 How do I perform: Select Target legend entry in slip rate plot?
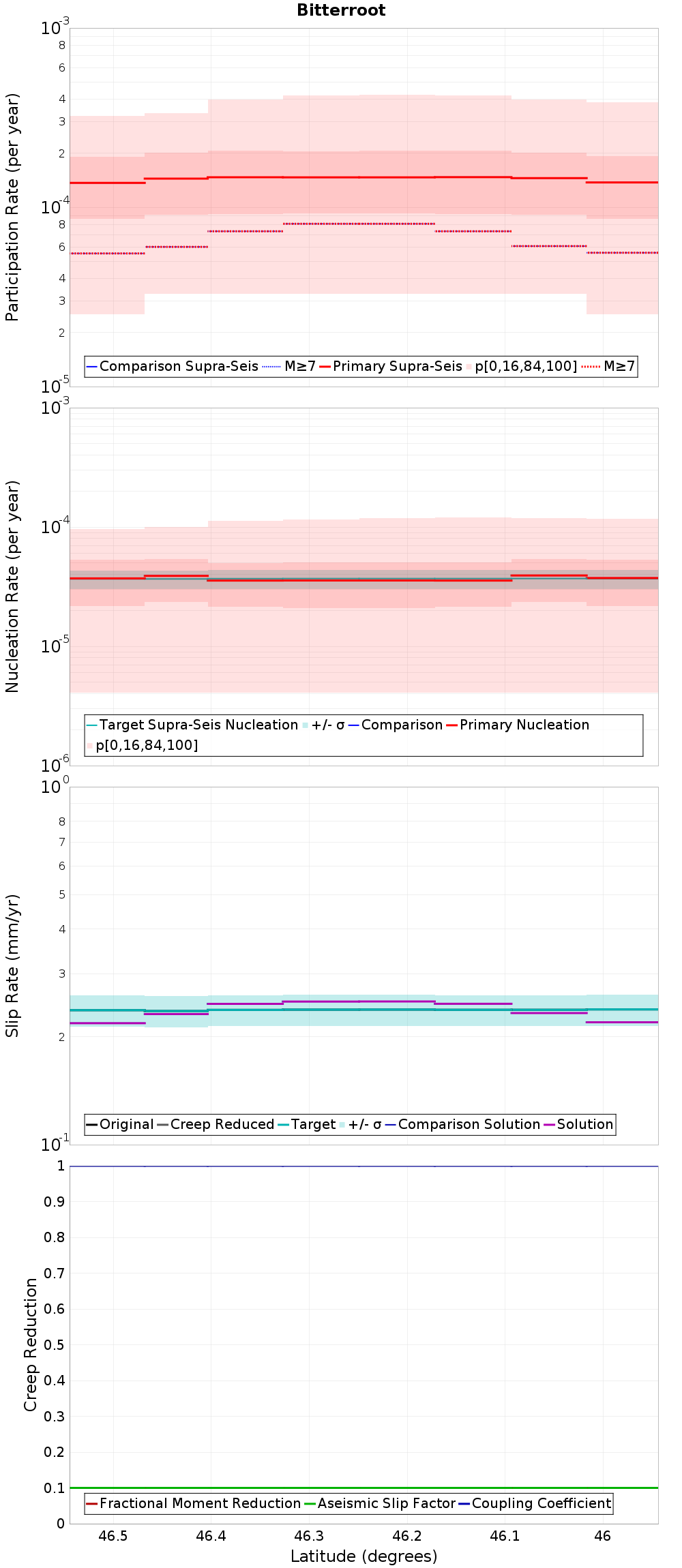click(307, 1124)
